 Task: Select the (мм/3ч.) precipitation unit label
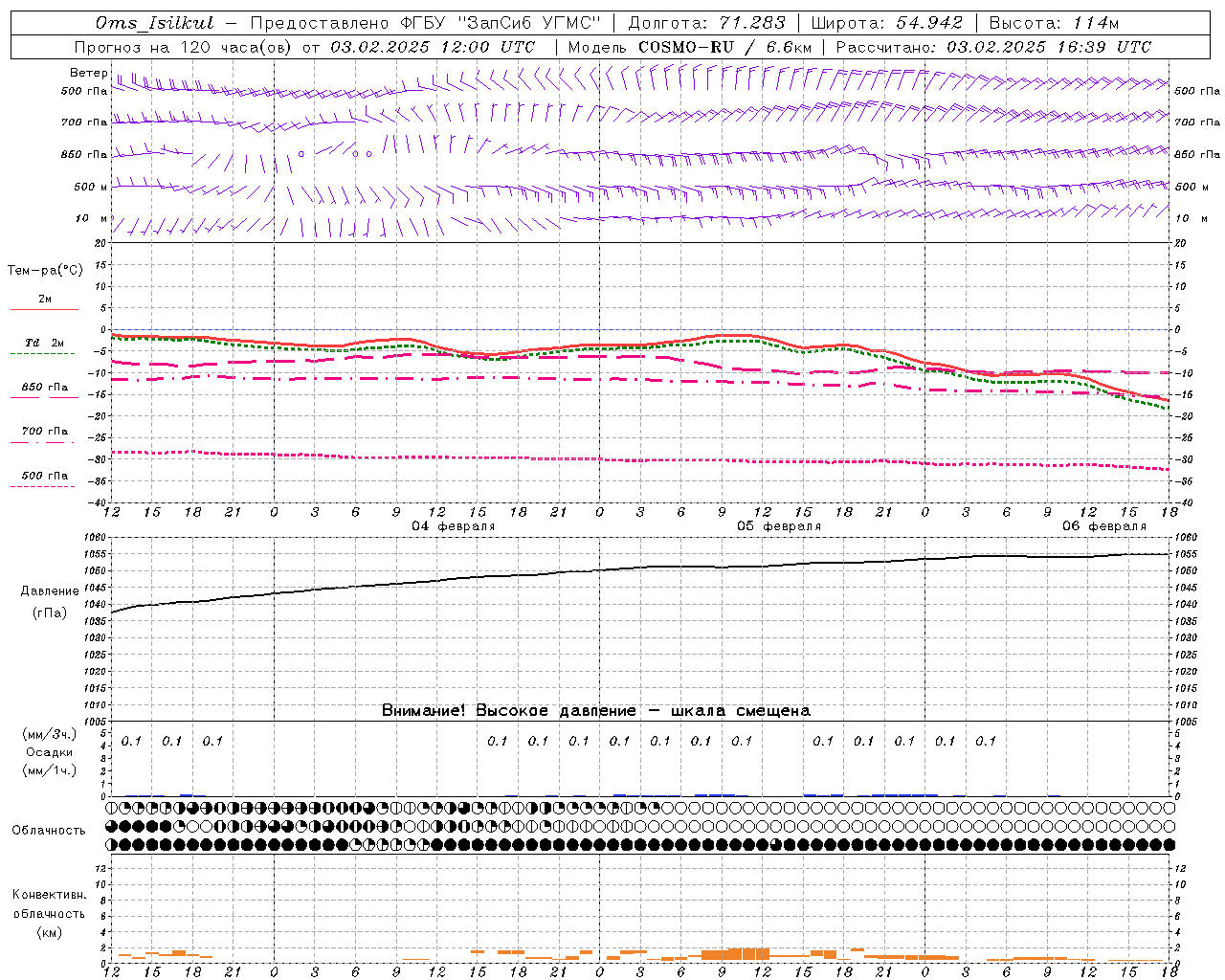pos(50,734)
